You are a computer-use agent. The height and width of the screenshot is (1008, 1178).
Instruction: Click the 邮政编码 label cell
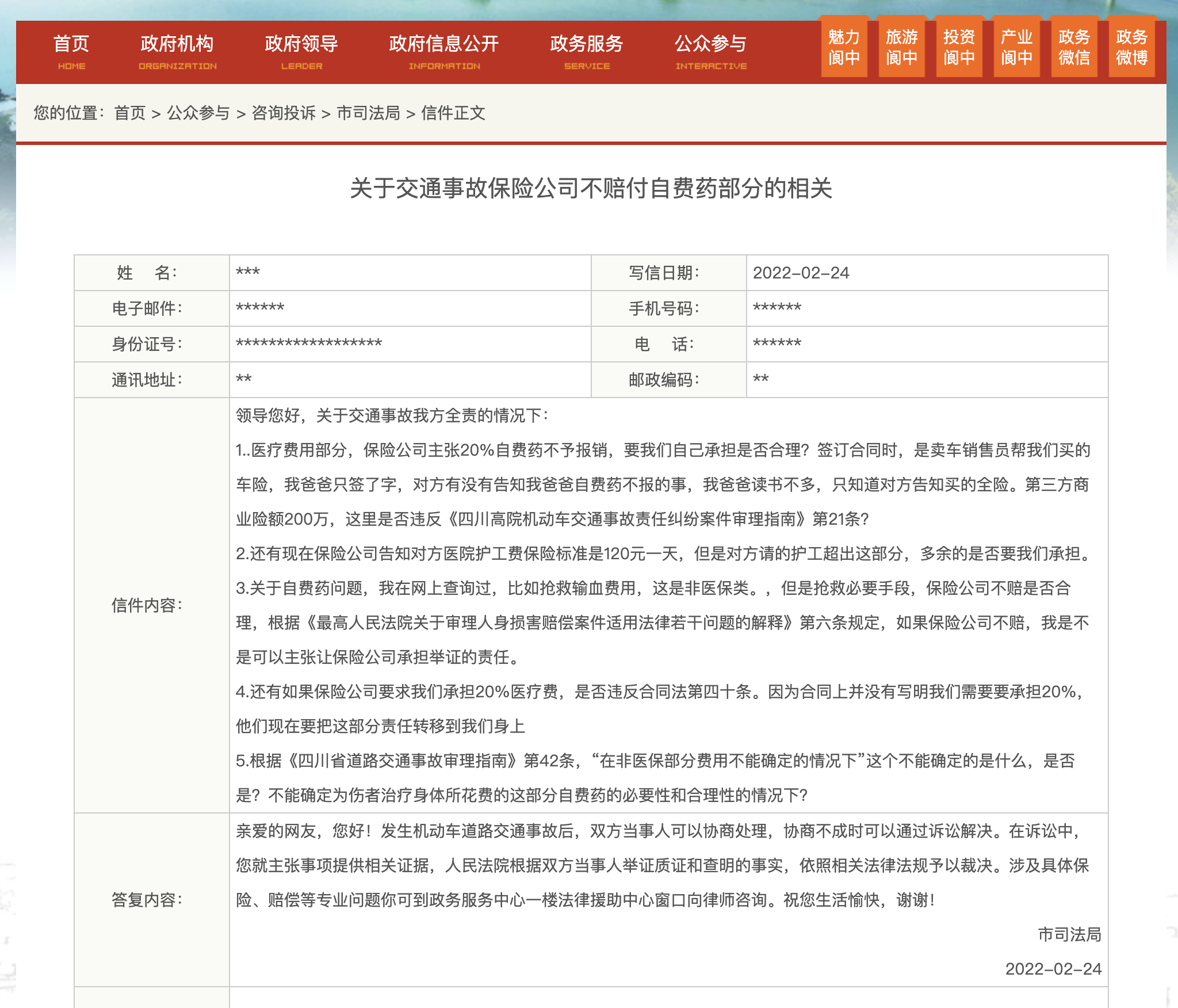click(x=669, y=380)
